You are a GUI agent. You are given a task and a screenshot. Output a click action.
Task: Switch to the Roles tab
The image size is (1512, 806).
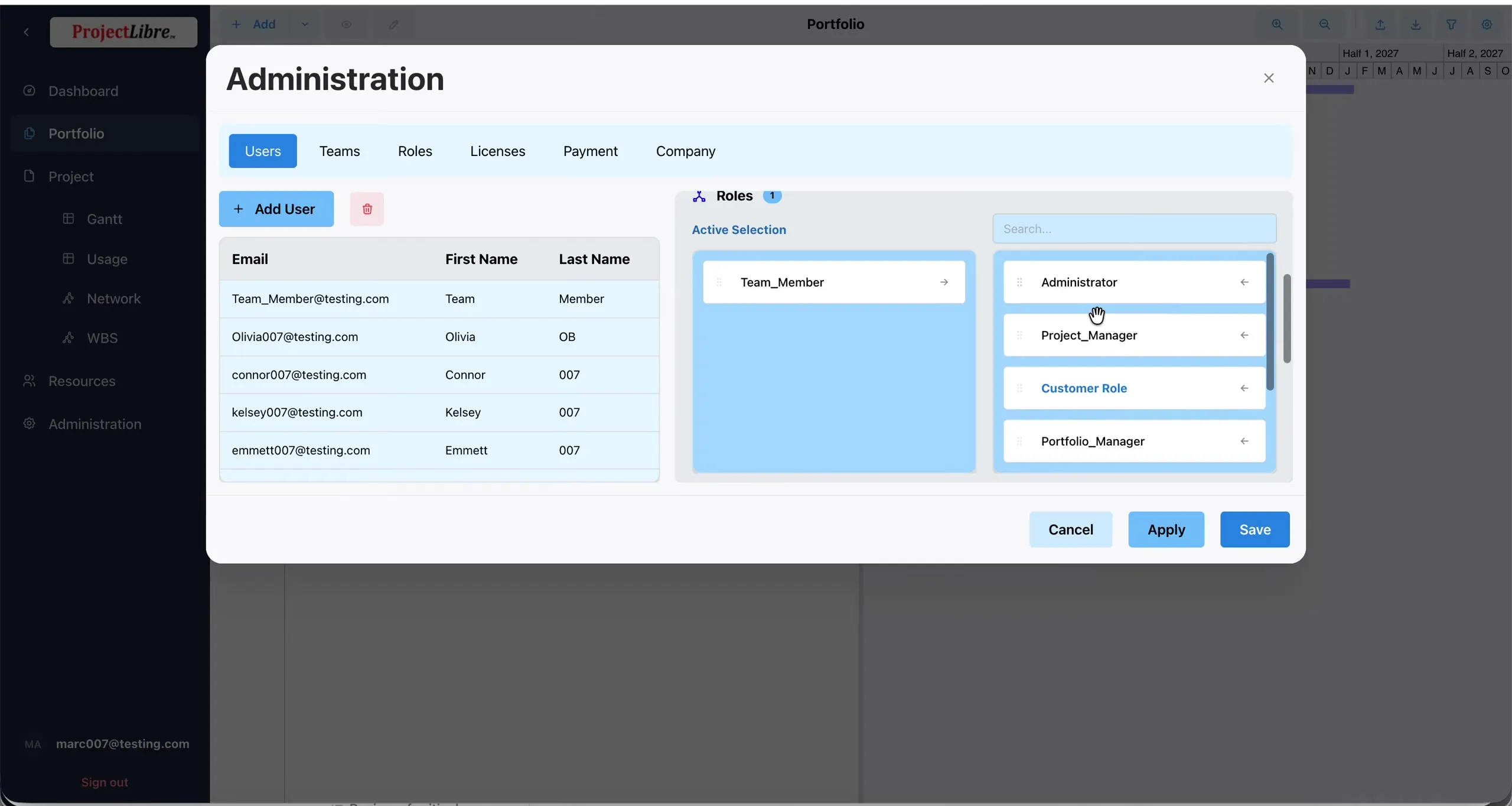click(415, 151)
